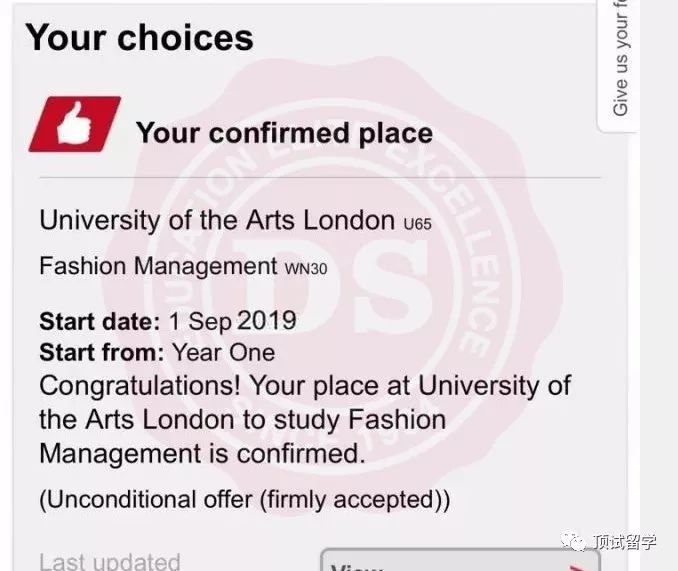Click the red arrow on the View button

click(576, 566)
